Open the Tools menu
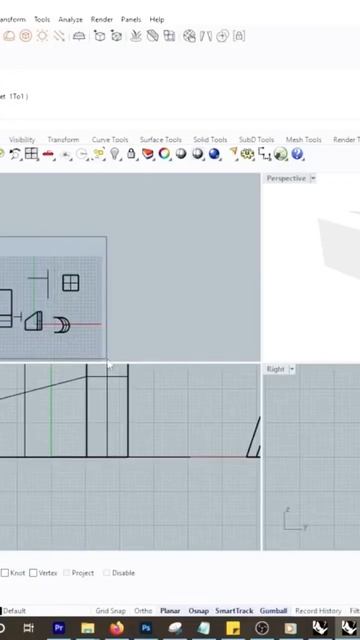360x640 pixels. click(42, 20)
